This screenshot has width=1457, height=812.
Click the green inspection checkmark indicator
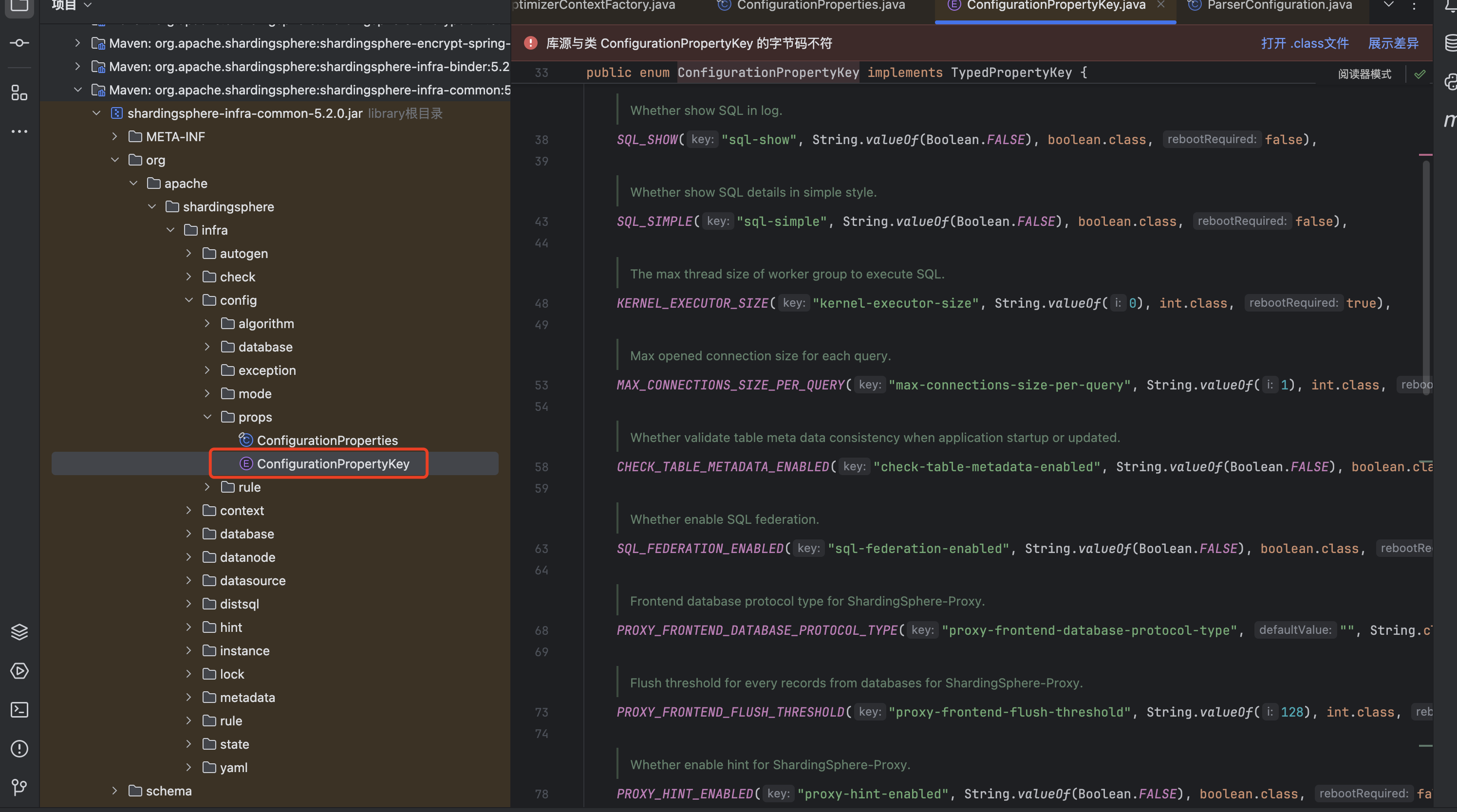[1420, 74]
